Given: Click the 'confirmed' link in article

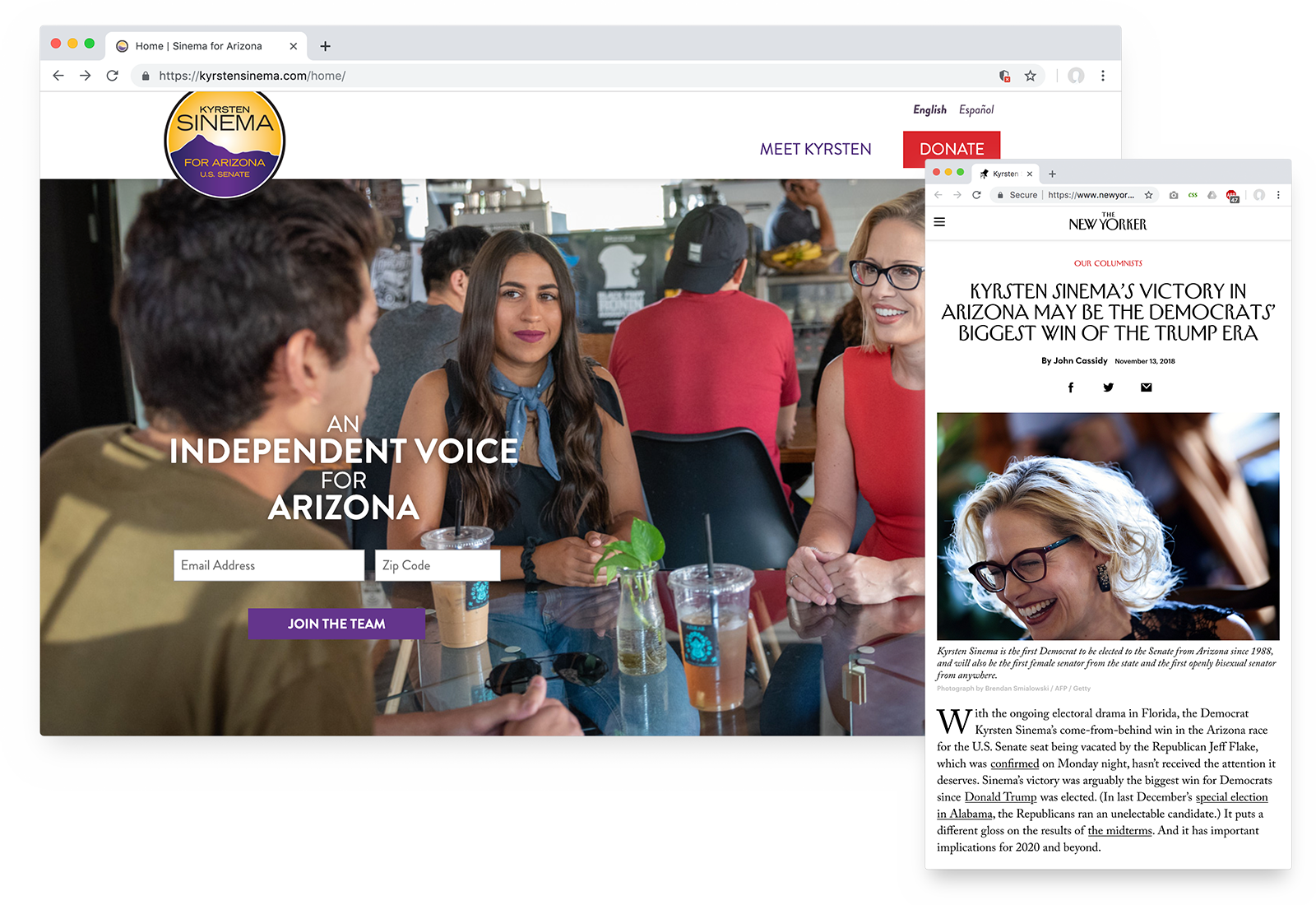Looking at the screenshot, I should (x=1014, y=763).
